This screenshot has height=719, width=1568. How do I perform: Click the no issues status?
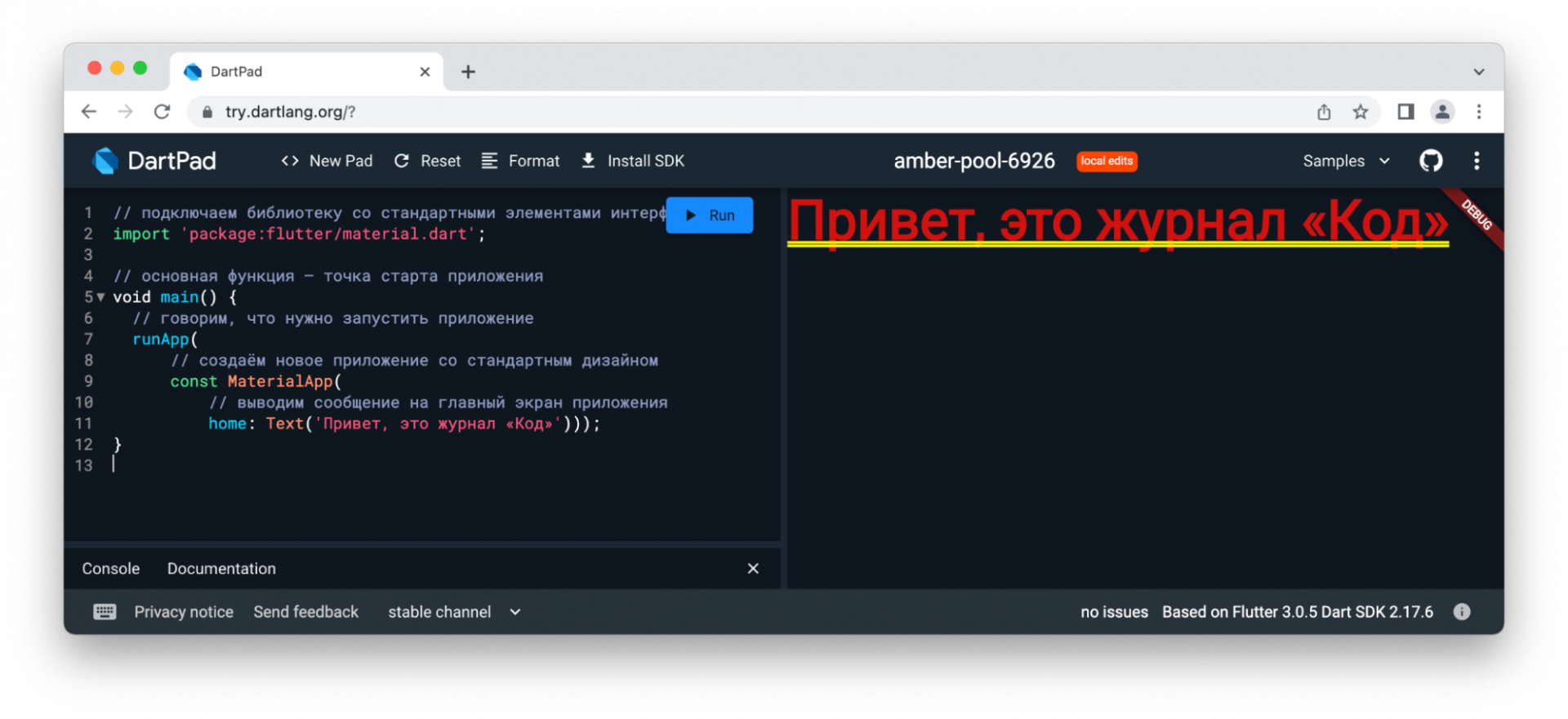coord(1114,612)
